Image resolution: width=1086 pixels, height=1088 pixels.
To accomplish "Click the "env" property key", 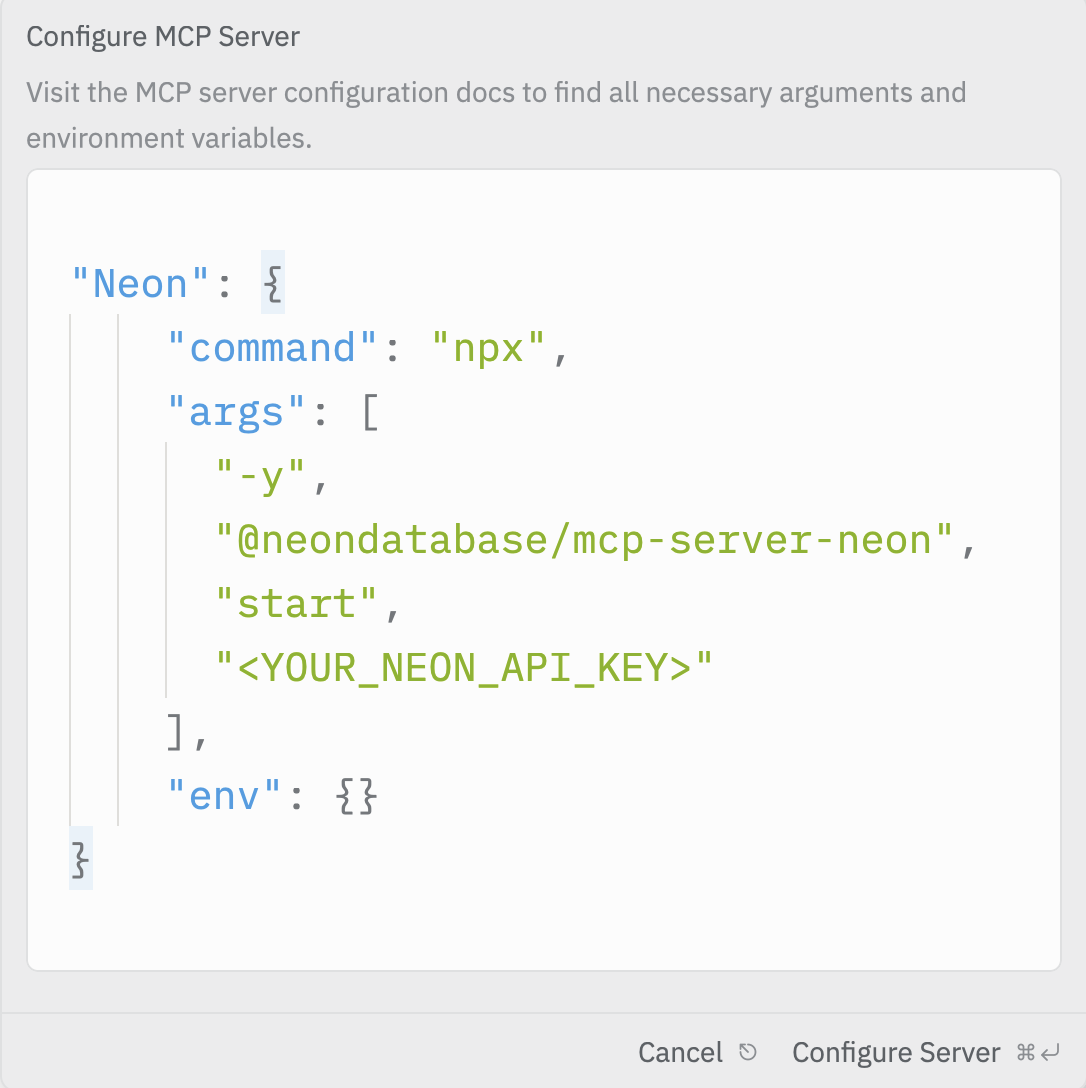I will pos(224,795).
